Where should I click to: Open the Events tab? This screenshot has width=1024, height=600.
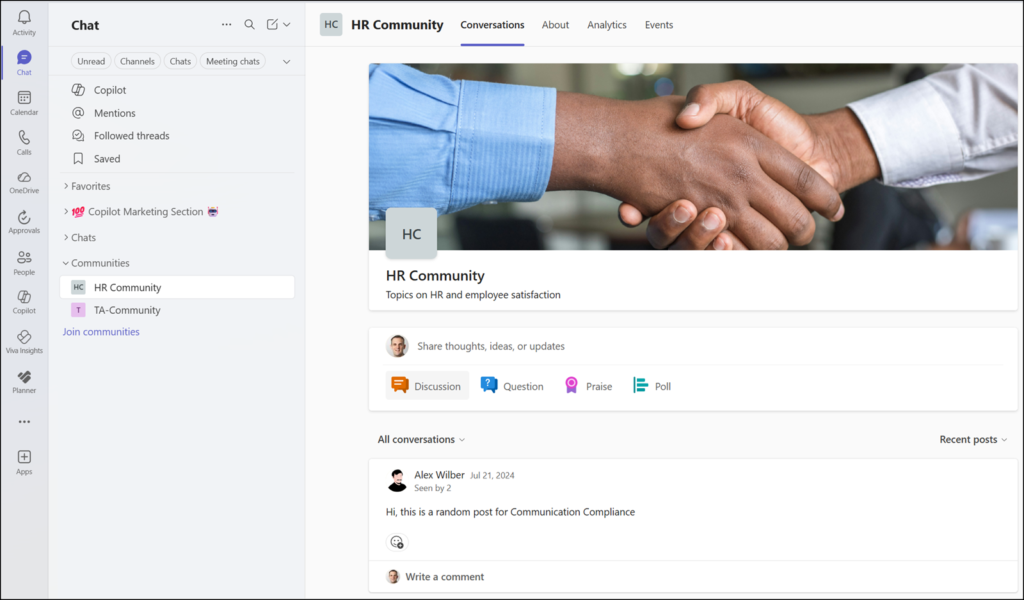(658, 25)
